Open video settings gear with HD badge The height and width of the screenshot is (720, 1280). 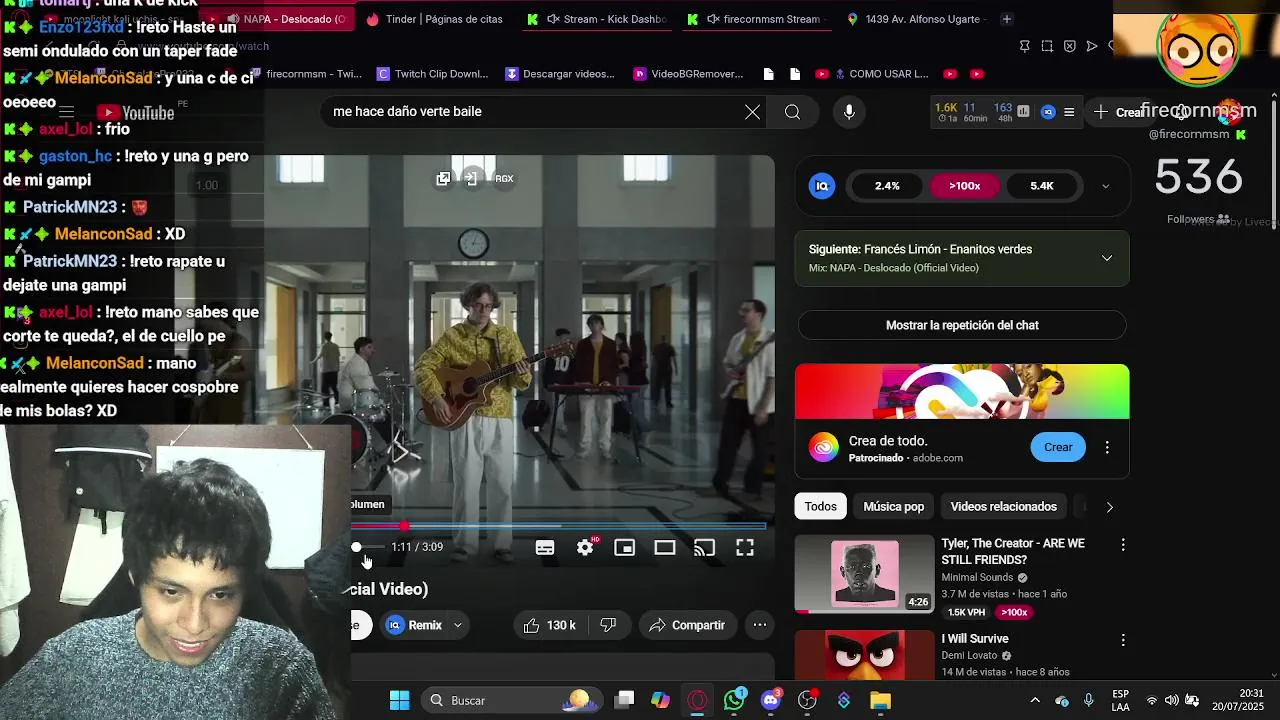point(586,547)
